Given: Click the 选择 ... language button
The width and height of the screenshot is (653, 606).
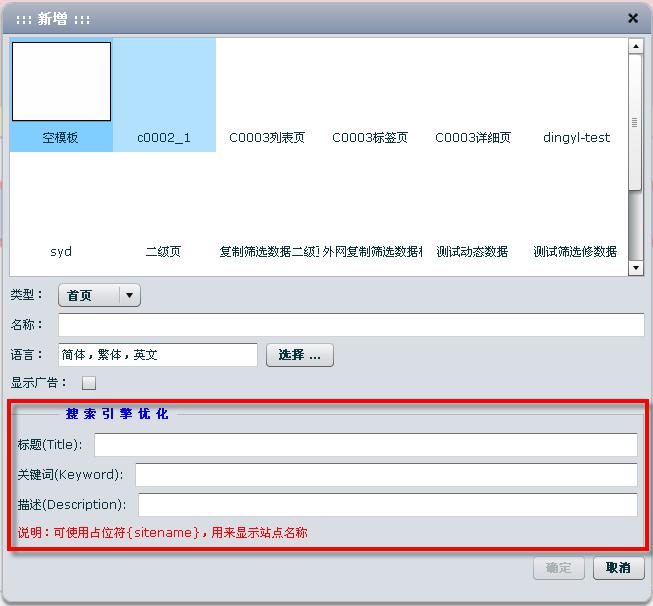Looking at the screenshot, I should coord(299,355).
